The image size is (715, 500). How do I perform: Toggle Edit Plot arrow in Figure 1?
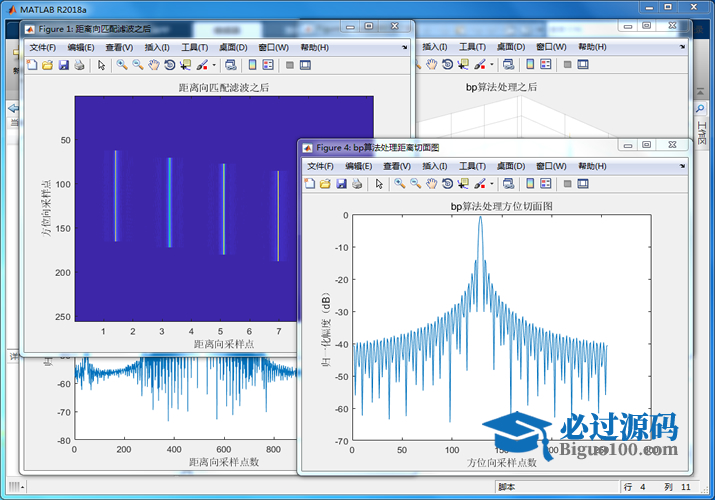[100, 65]
